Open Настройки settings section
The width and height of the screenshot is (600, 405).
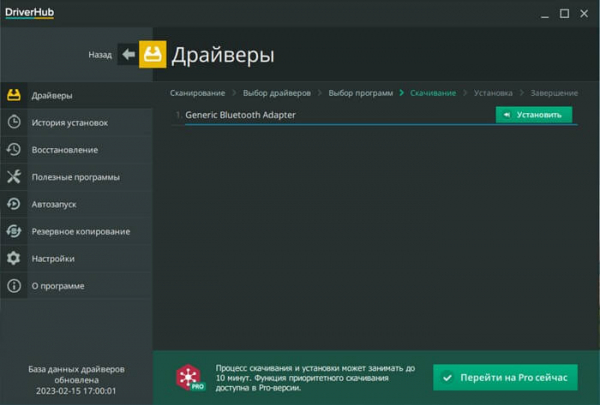(77, 258)
